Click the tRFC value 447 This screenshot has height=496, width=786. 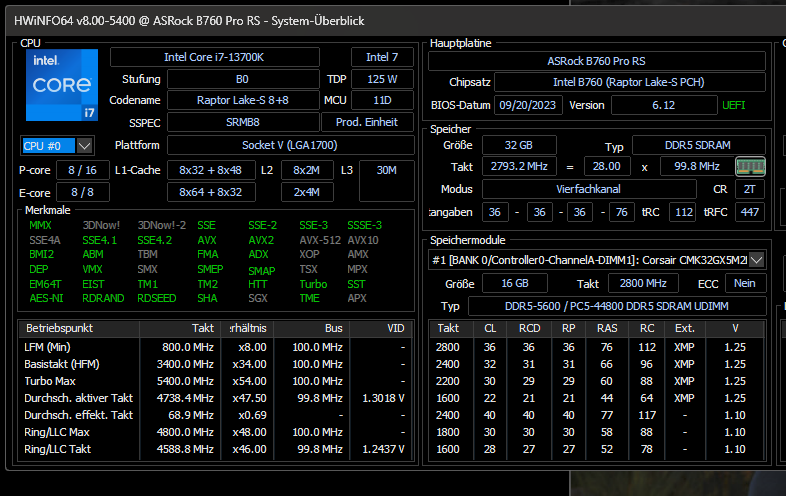(750, 213)
